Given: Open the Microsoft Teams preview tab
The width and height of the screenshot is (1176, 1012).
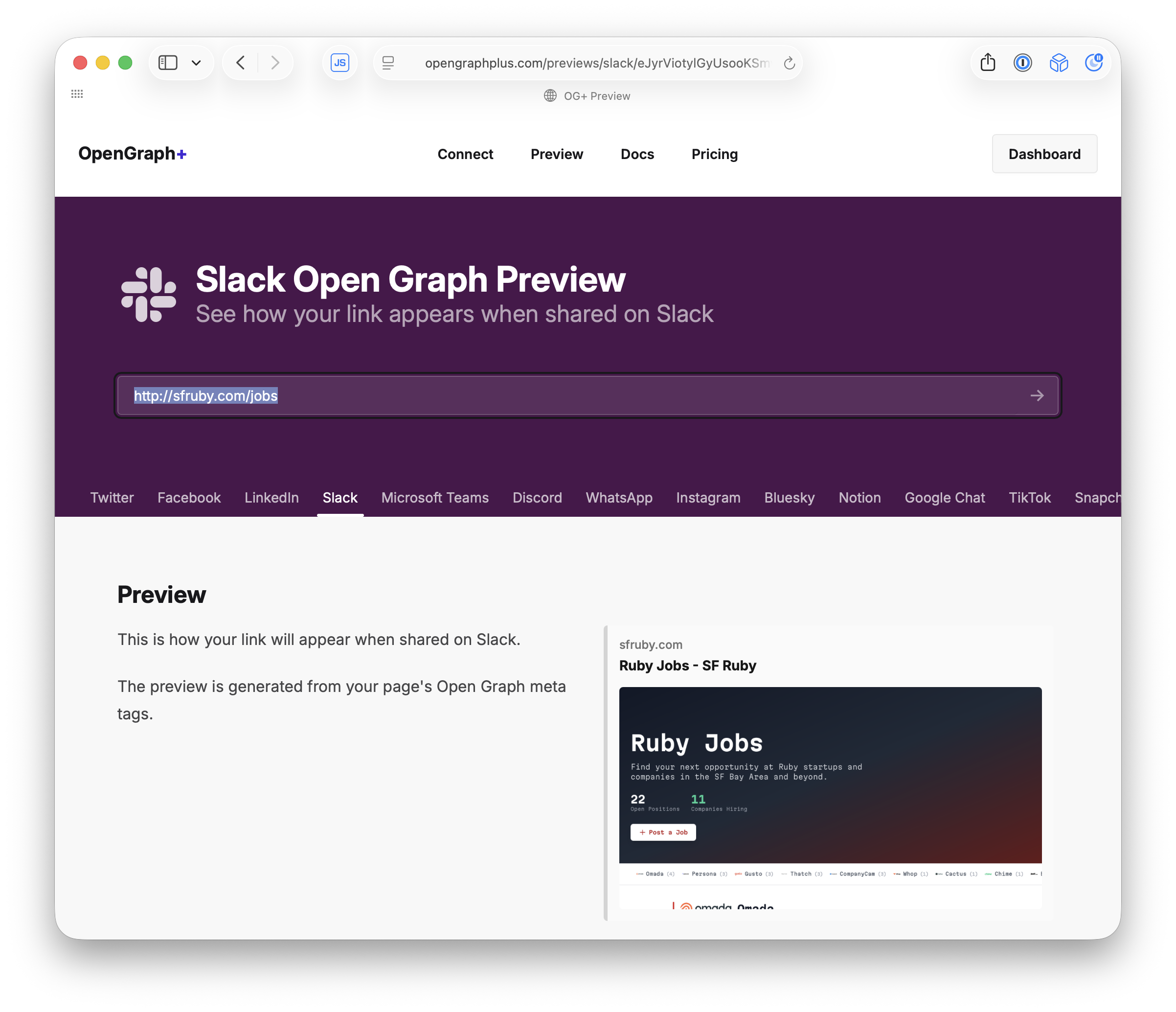Looking at the screenshot, I should point(435,498).
